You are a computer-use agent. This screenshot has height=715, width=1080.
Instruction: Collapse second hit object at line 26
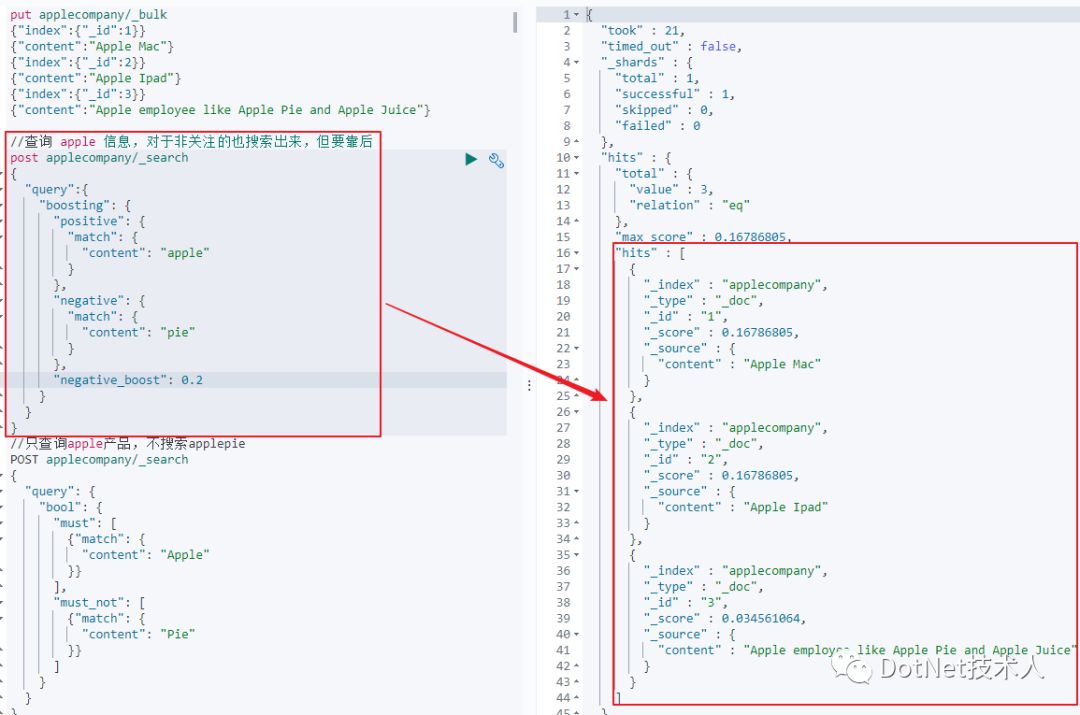pyautogui.click(x=577, y=412)
